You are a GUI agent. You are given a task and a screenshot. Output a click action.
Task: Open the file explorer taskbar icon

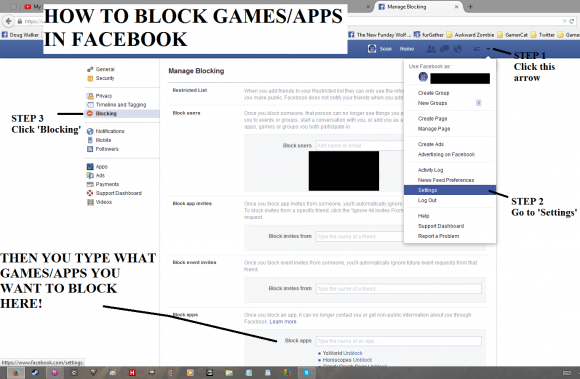coord(229,373)
